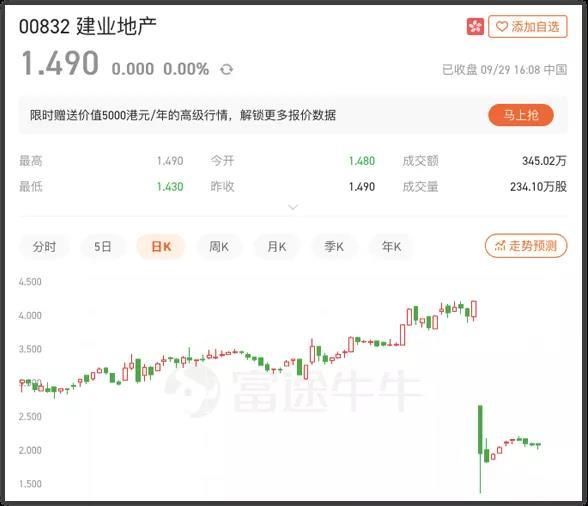The height and width of the screenshot is (506, 588).
Task: Select the 5日 chart tab
Action: coord(102,246)
